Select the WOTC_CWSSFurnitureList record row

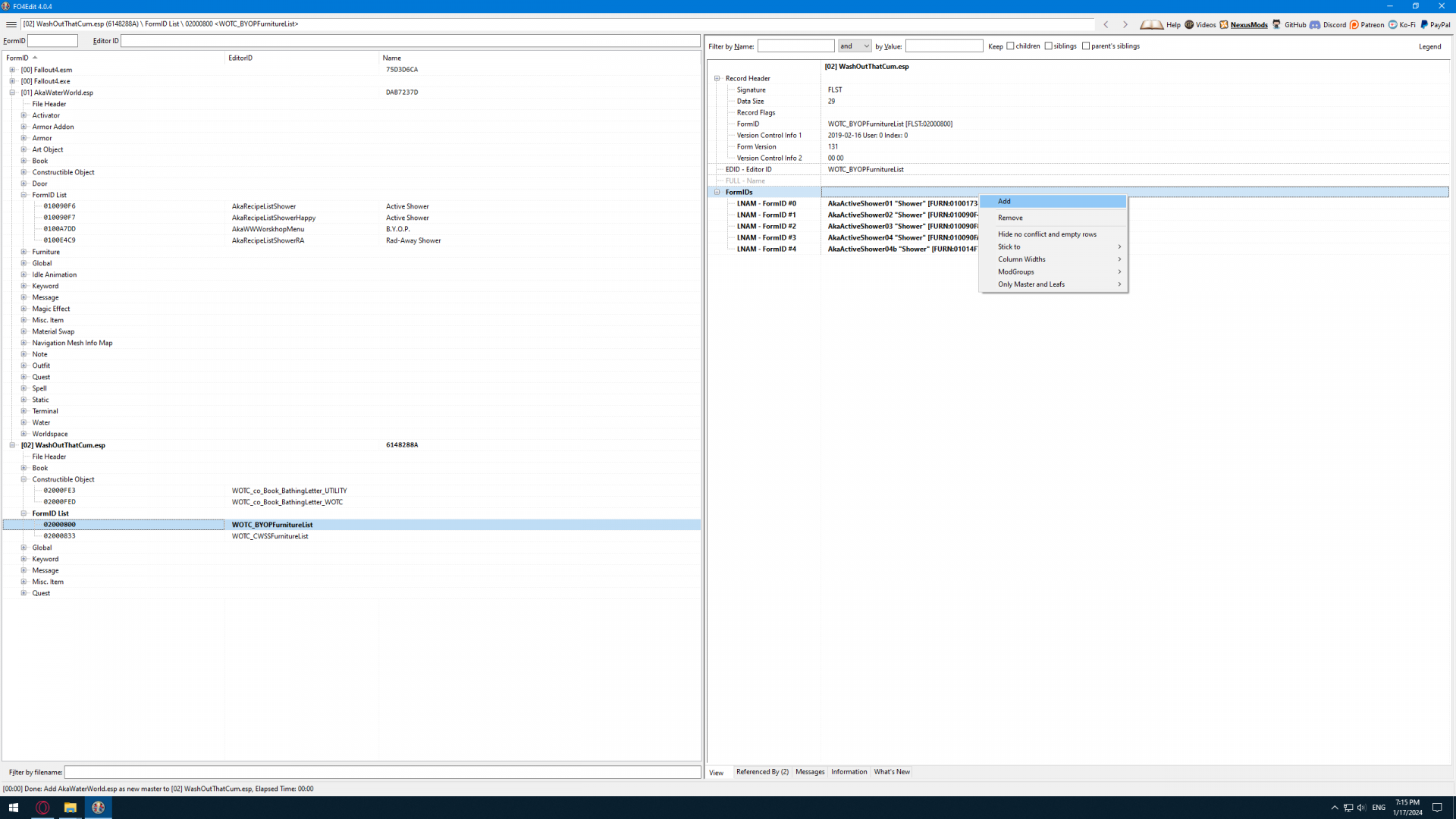click(270, 536)
